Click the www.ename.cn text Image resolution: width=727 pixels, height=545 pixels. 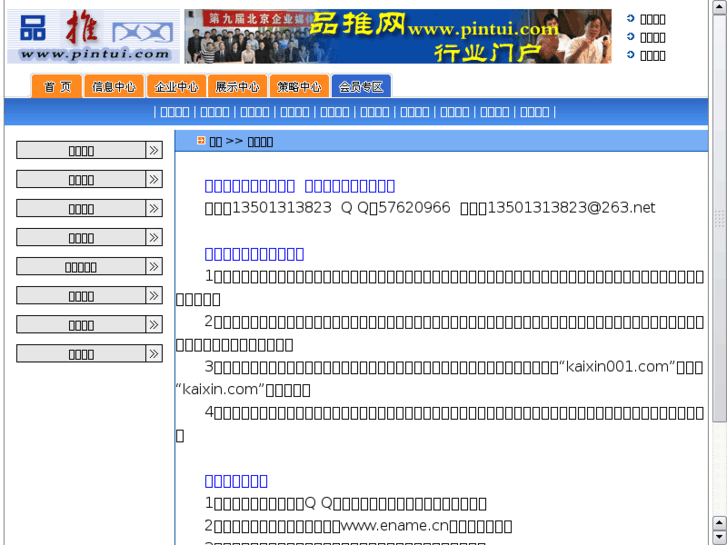click(x=395, y=526)
